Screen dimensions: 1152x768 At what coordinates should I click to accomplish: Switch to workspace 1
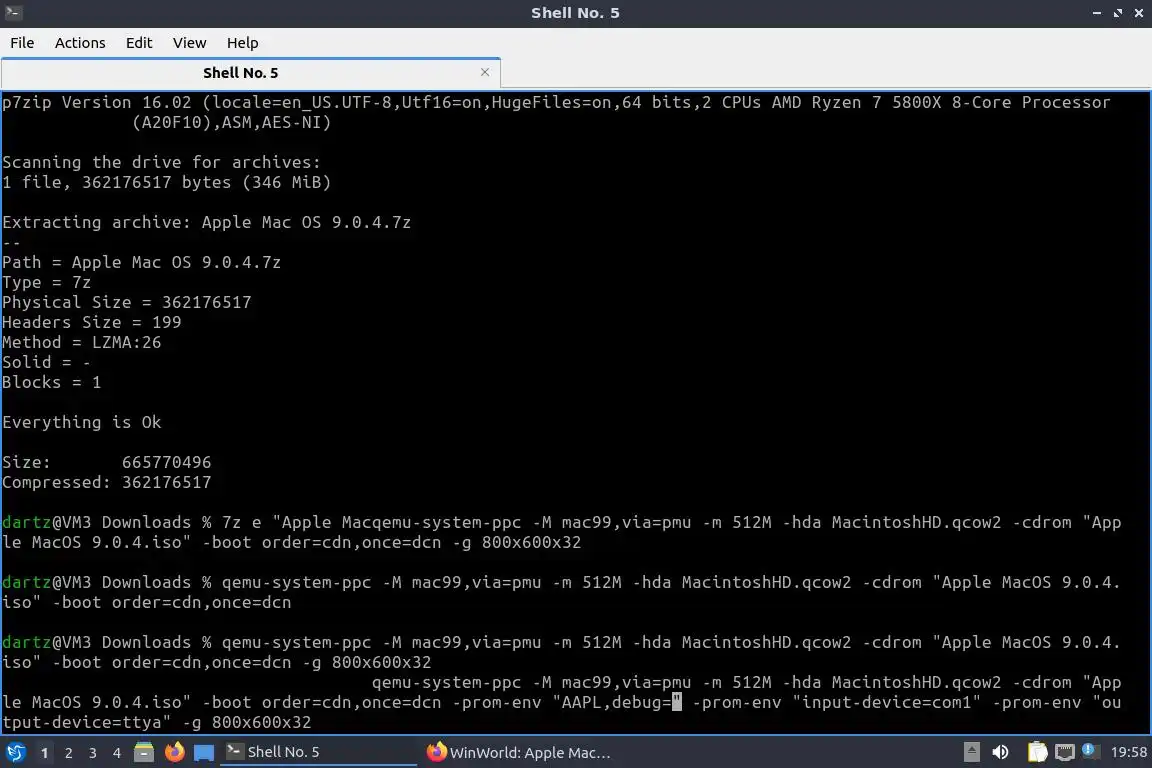coord(44,753)
